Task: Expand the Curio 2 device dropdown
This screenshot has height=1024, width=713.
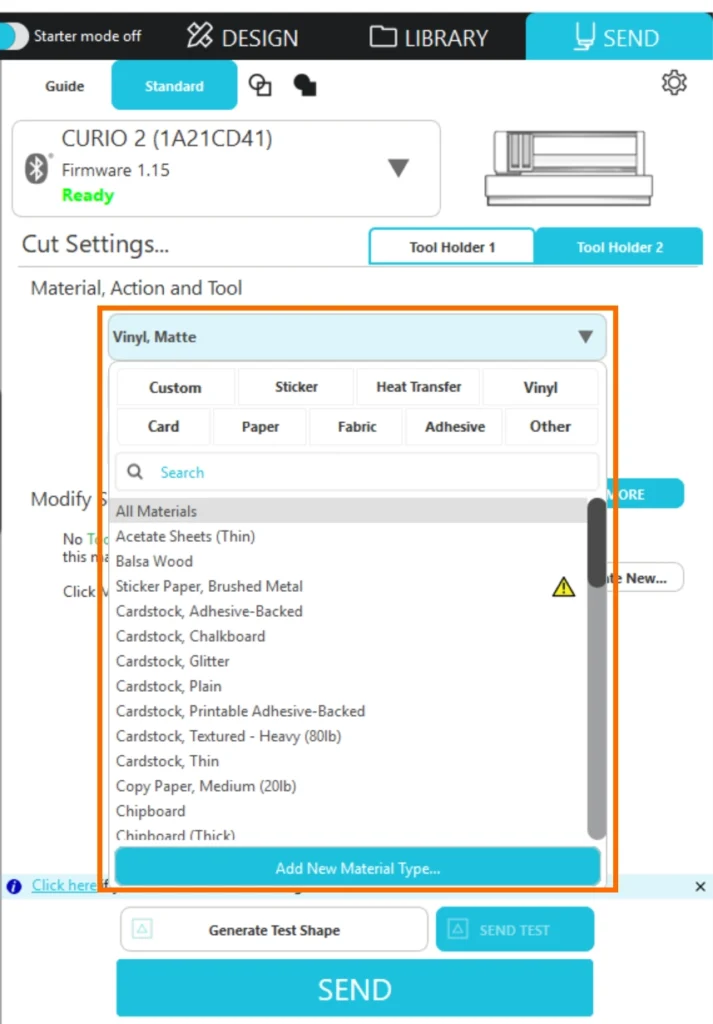Action: tap(398, 168)
